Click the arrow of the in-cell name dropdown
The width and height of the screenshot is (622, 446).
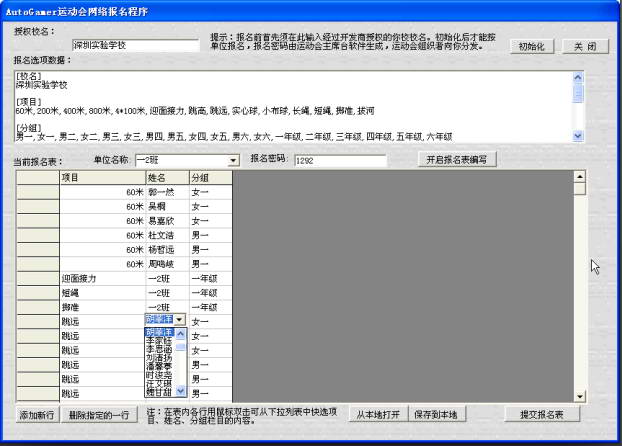pyautogui.click(x=180, y=320)
